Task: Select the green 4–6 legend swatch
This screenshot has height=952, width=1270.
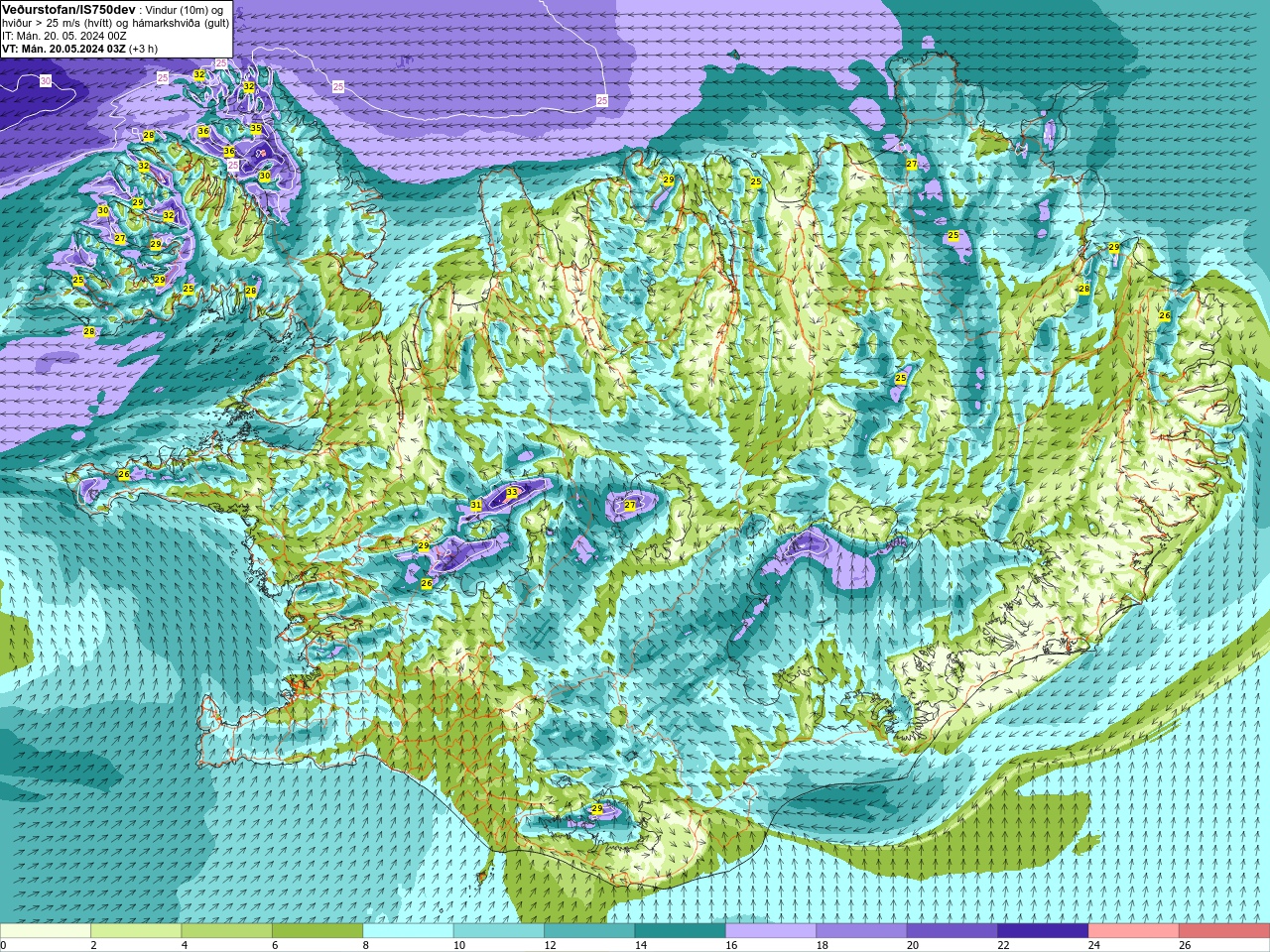Action: pos(226,931)
